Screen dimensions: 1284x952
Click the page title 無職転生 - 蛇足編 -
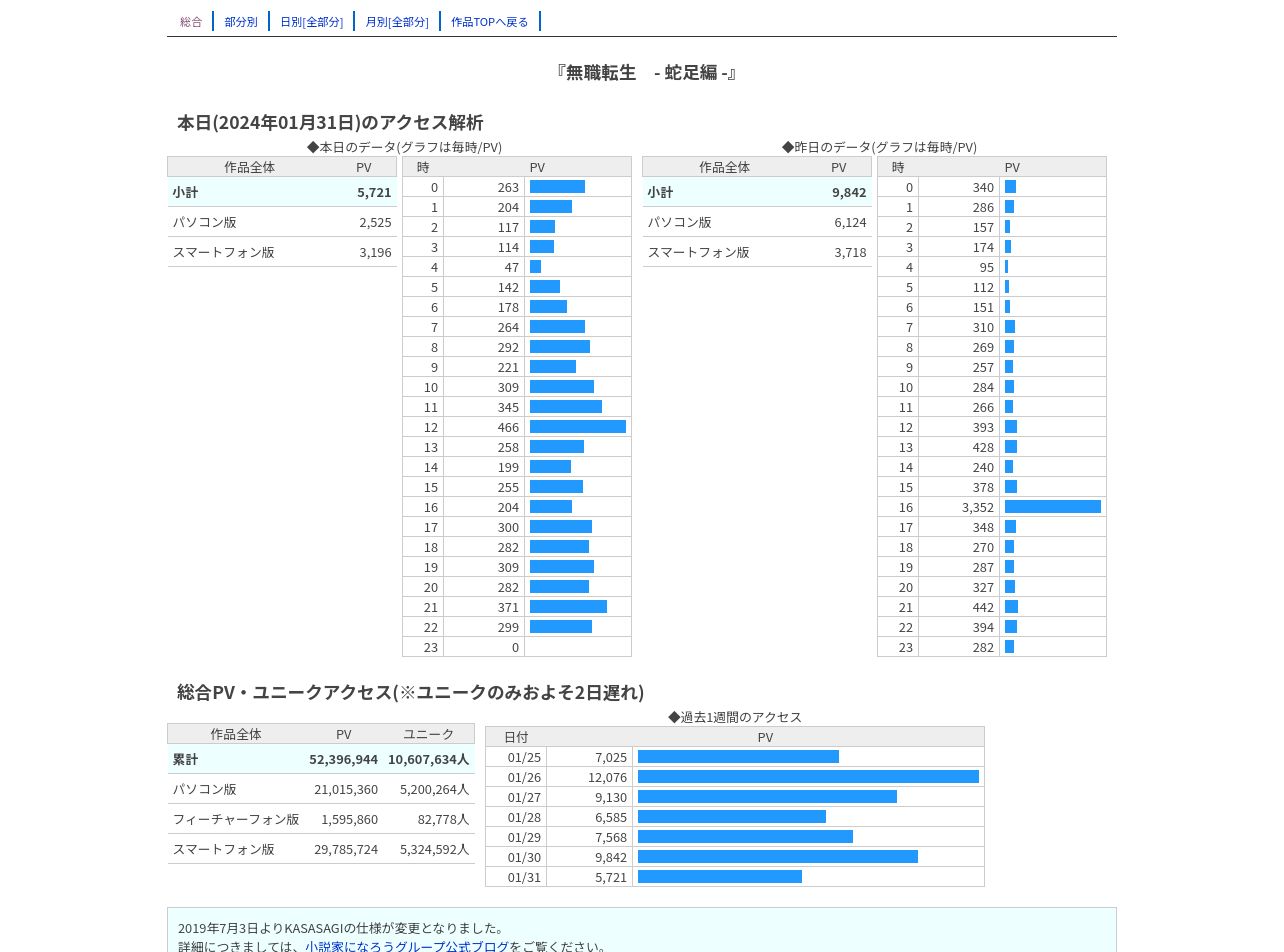(645, 72)
